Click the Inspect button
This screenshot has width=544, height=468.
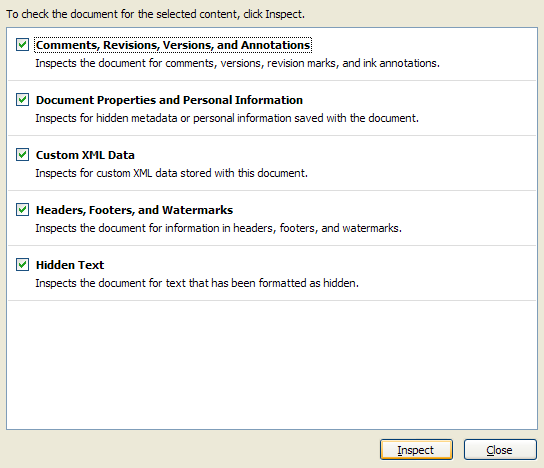coord(416,450)
